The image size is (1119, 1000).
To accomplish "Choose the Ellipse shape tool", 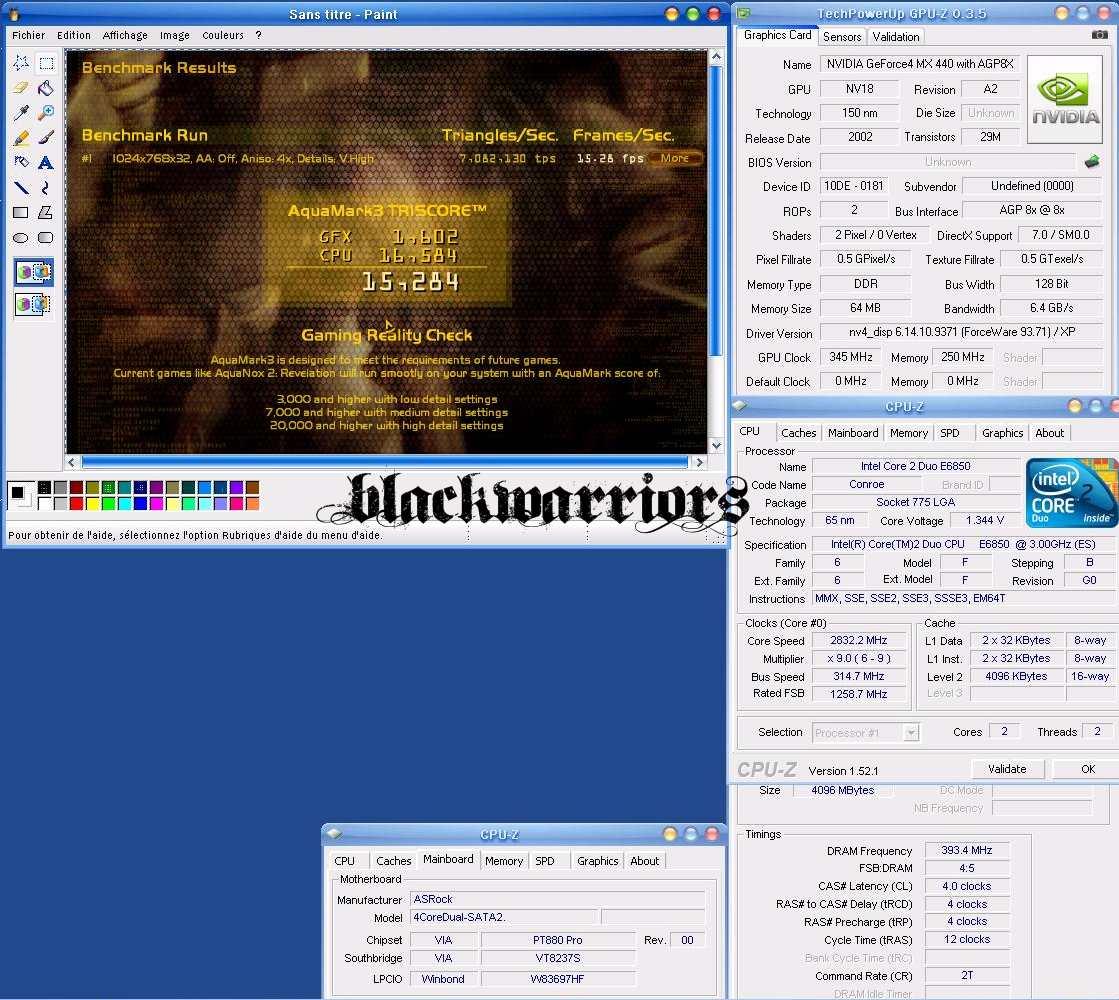I will click(x=21, y=237).
